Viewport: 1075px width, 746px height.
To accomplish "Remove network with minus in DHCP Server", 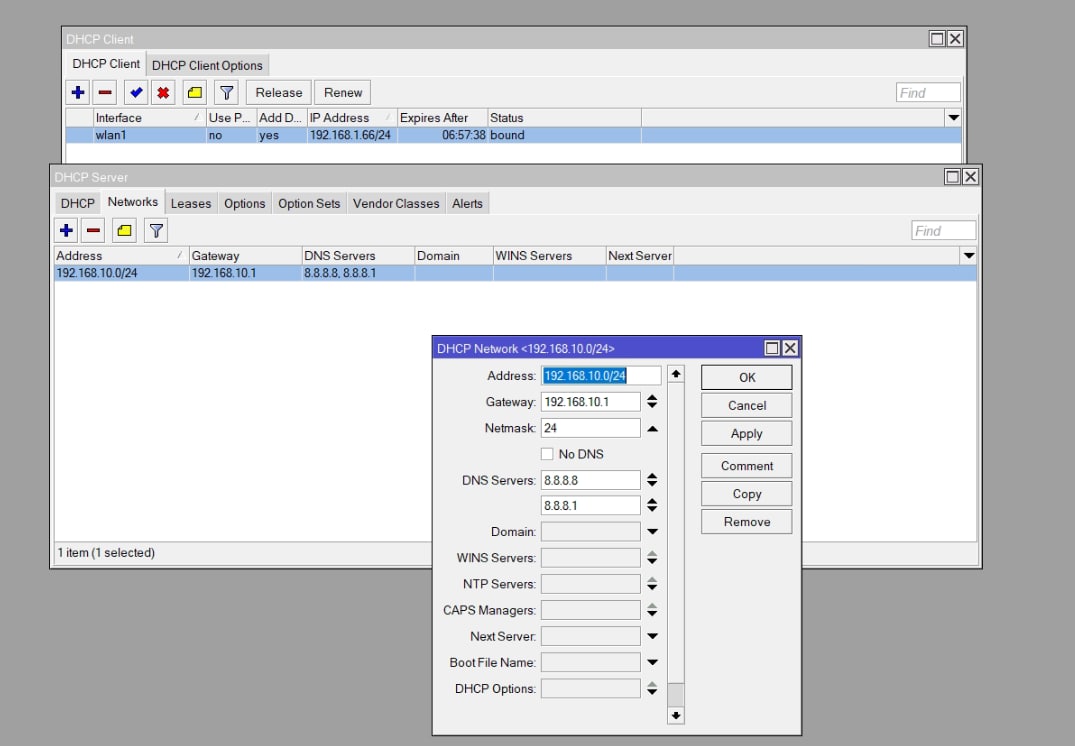I will pyautogui.click(x=93, y=230).
